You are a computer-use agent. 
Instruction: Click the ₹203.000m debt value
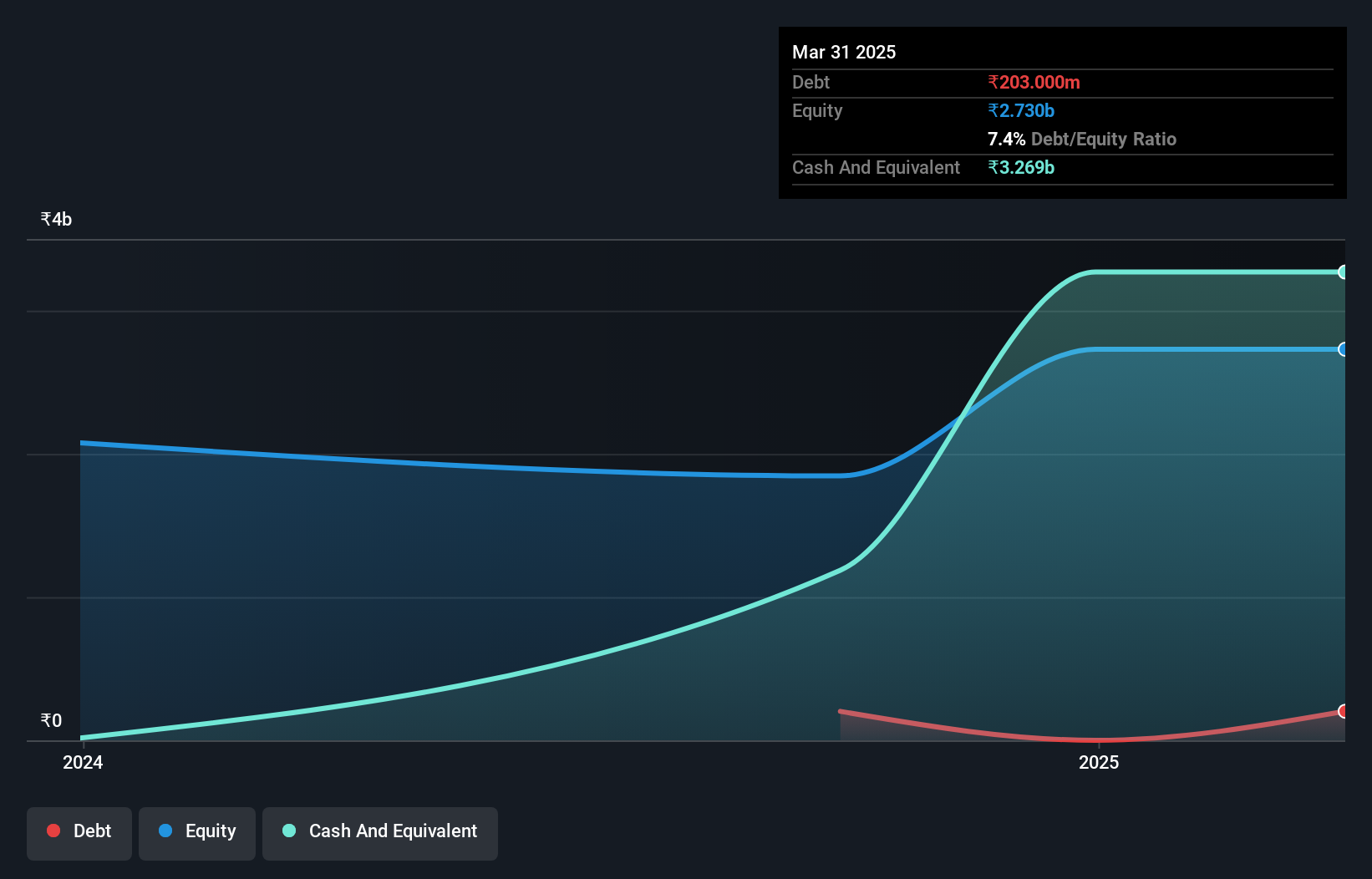point(1034,82)
